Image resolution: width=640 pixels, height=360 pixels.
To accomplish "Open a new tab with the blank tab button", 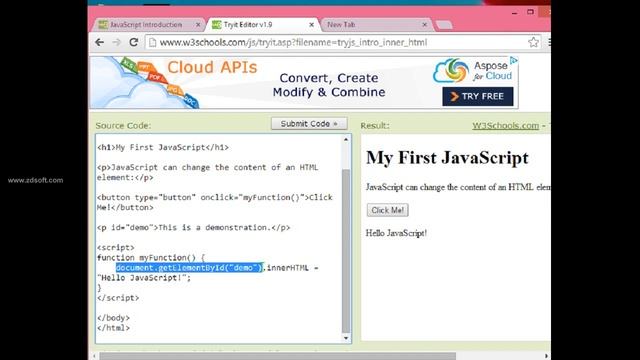I will (x=444, y=25).
